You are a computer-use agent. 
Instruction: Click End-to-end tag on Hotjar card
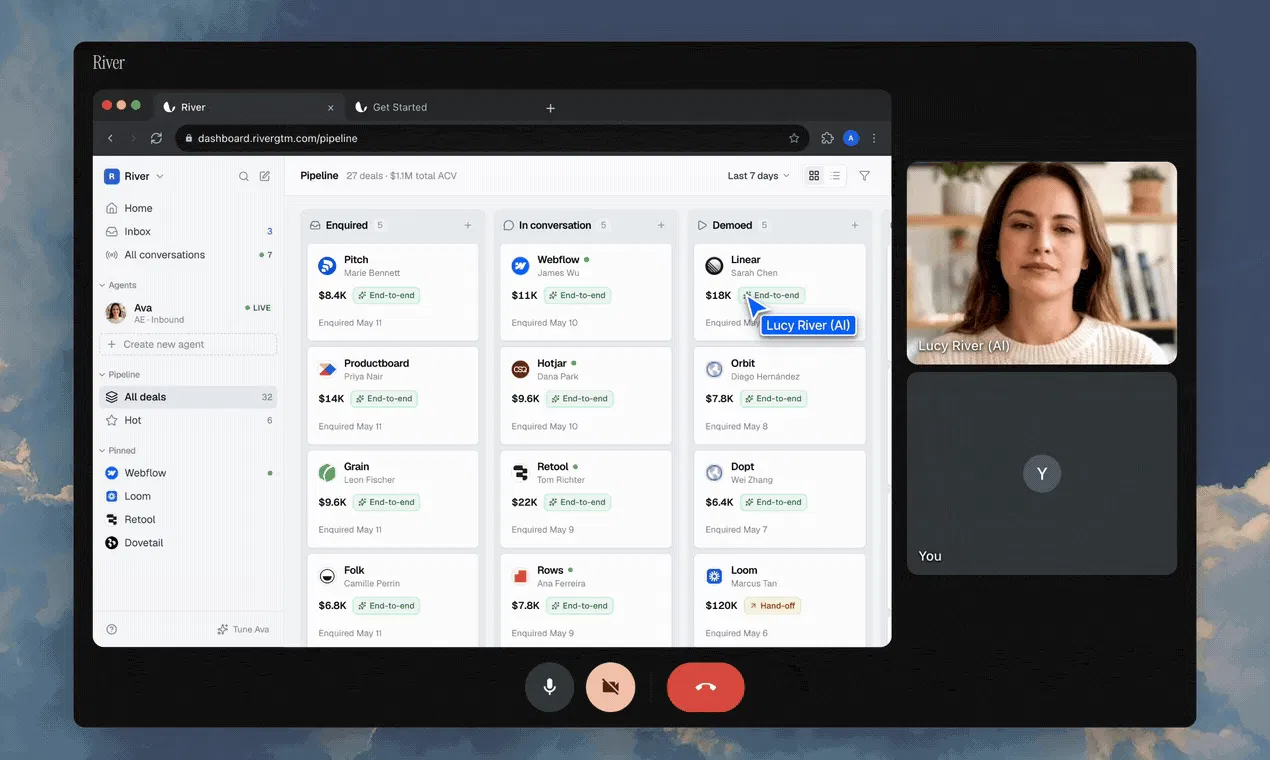[x=579, y=398]
